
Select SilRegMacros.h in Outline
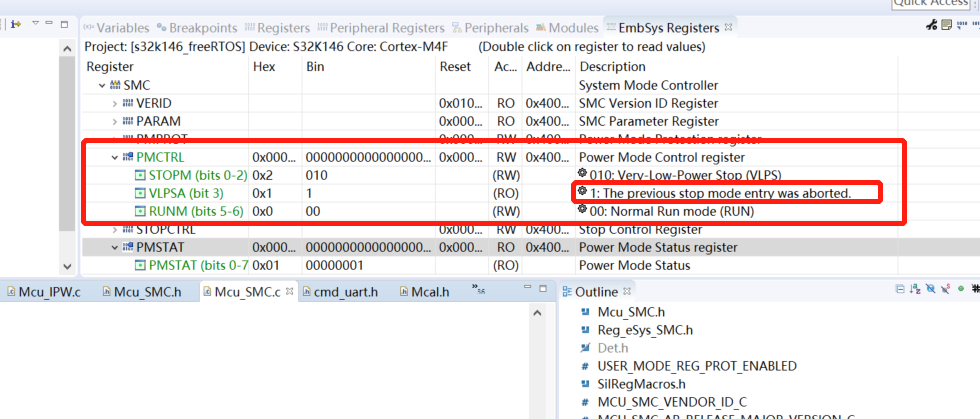click(x=641, y=384)
